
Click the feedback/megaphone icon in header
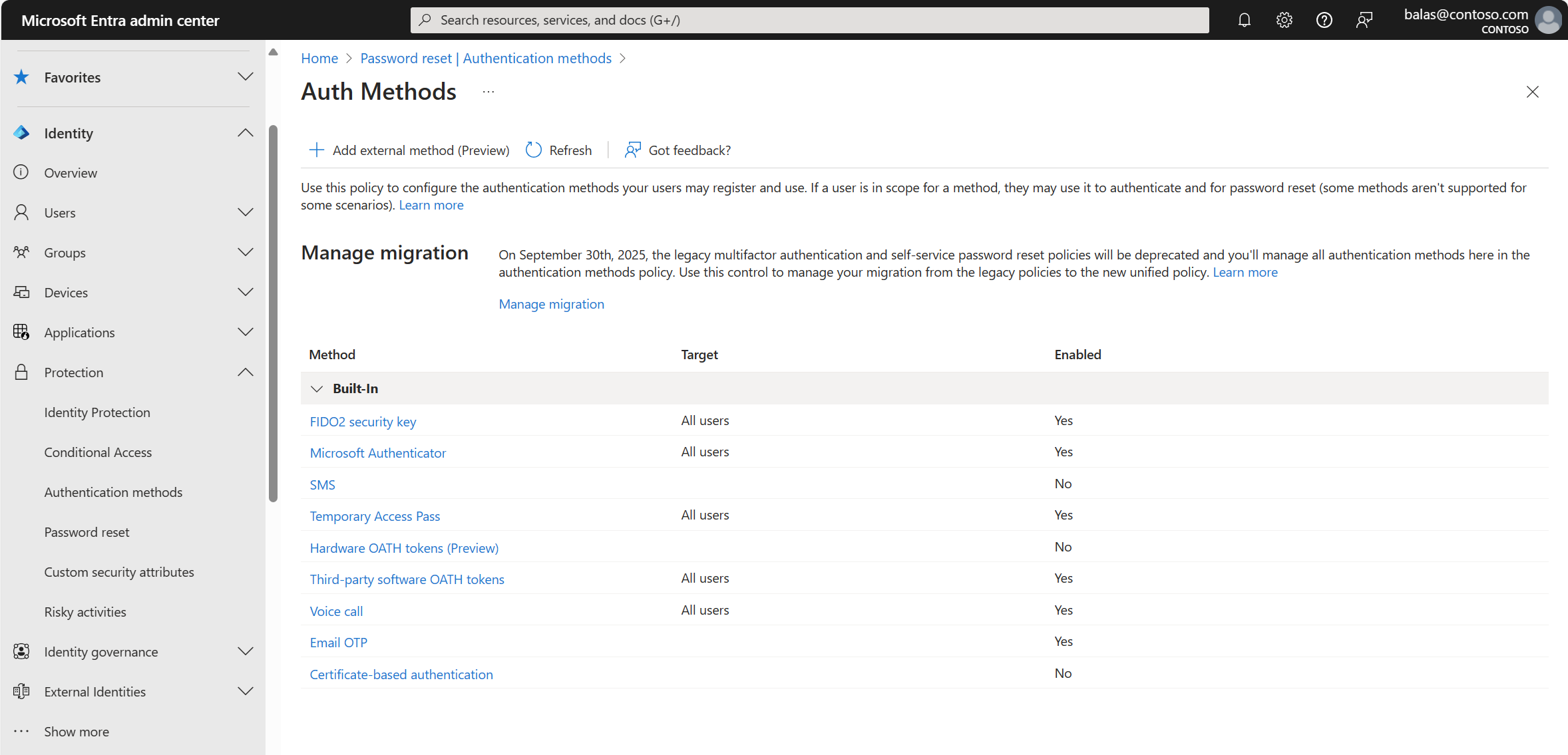click(x=1362, y=20)
